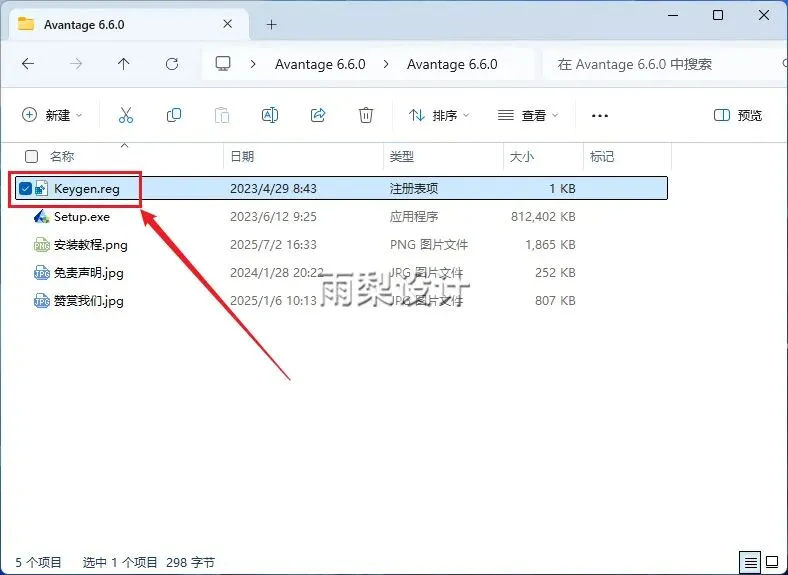Select the Keygen.reg file name

click(x=87, y=189)
